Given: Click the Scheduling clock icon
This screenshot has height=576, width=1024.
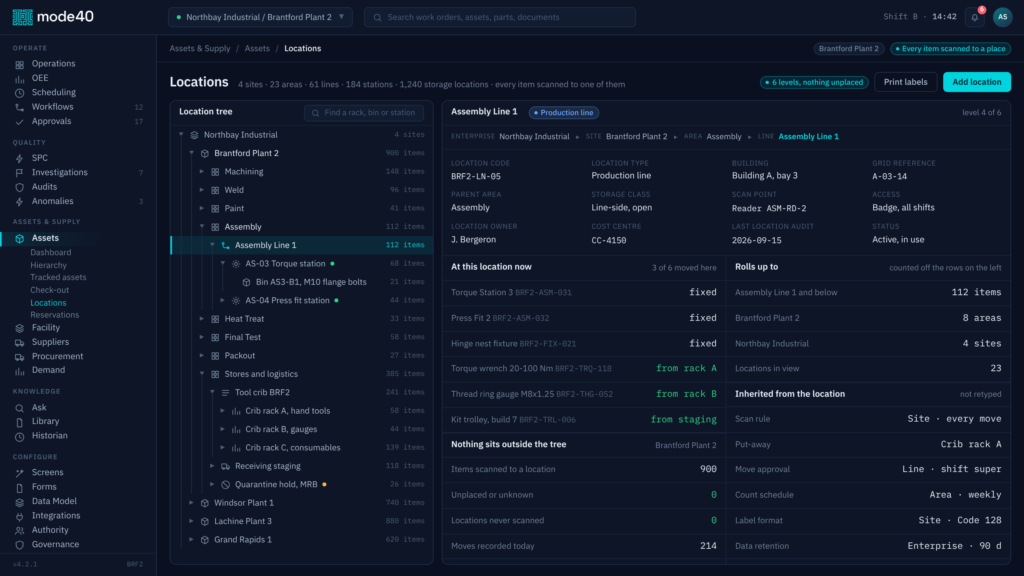Looking at the screenshot, I should pos(20,93).
